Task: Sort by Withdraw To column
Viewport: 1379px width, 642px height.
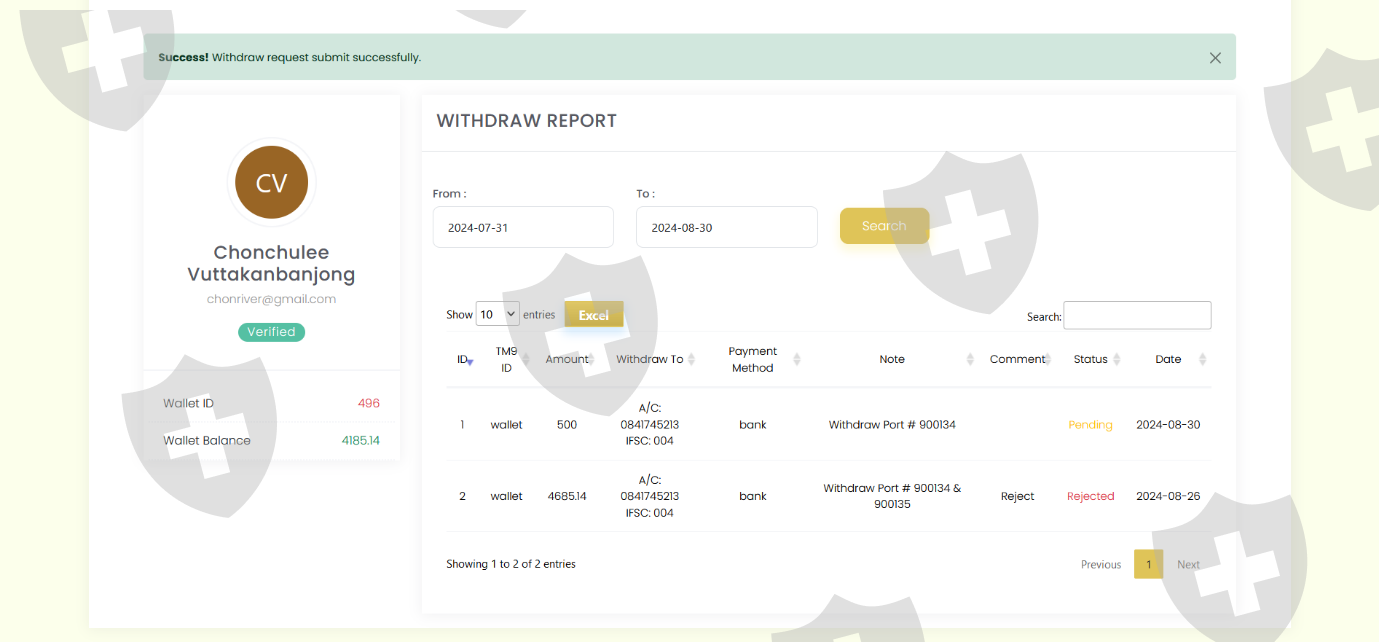Action: coord(650,360)
